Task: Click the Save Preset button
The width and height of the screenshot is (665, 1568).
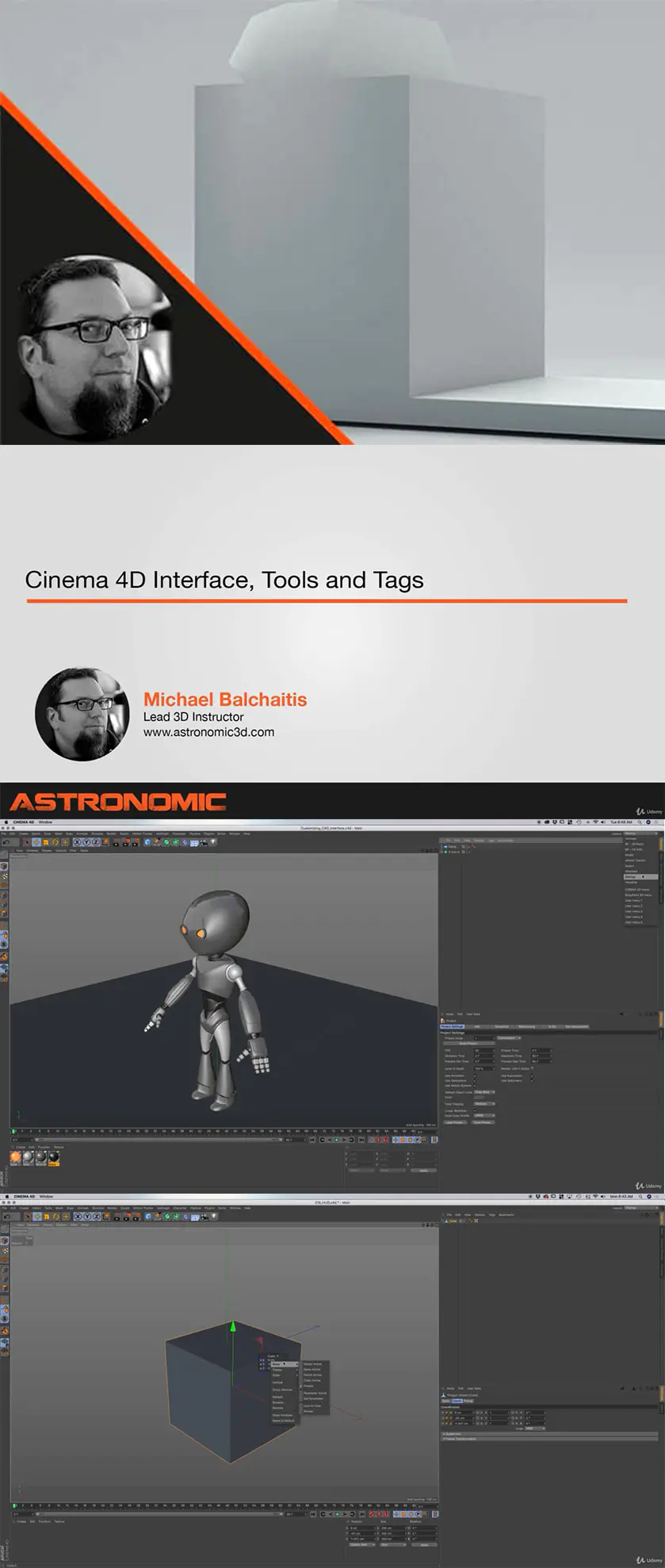Action: (x=483, y=1122)
